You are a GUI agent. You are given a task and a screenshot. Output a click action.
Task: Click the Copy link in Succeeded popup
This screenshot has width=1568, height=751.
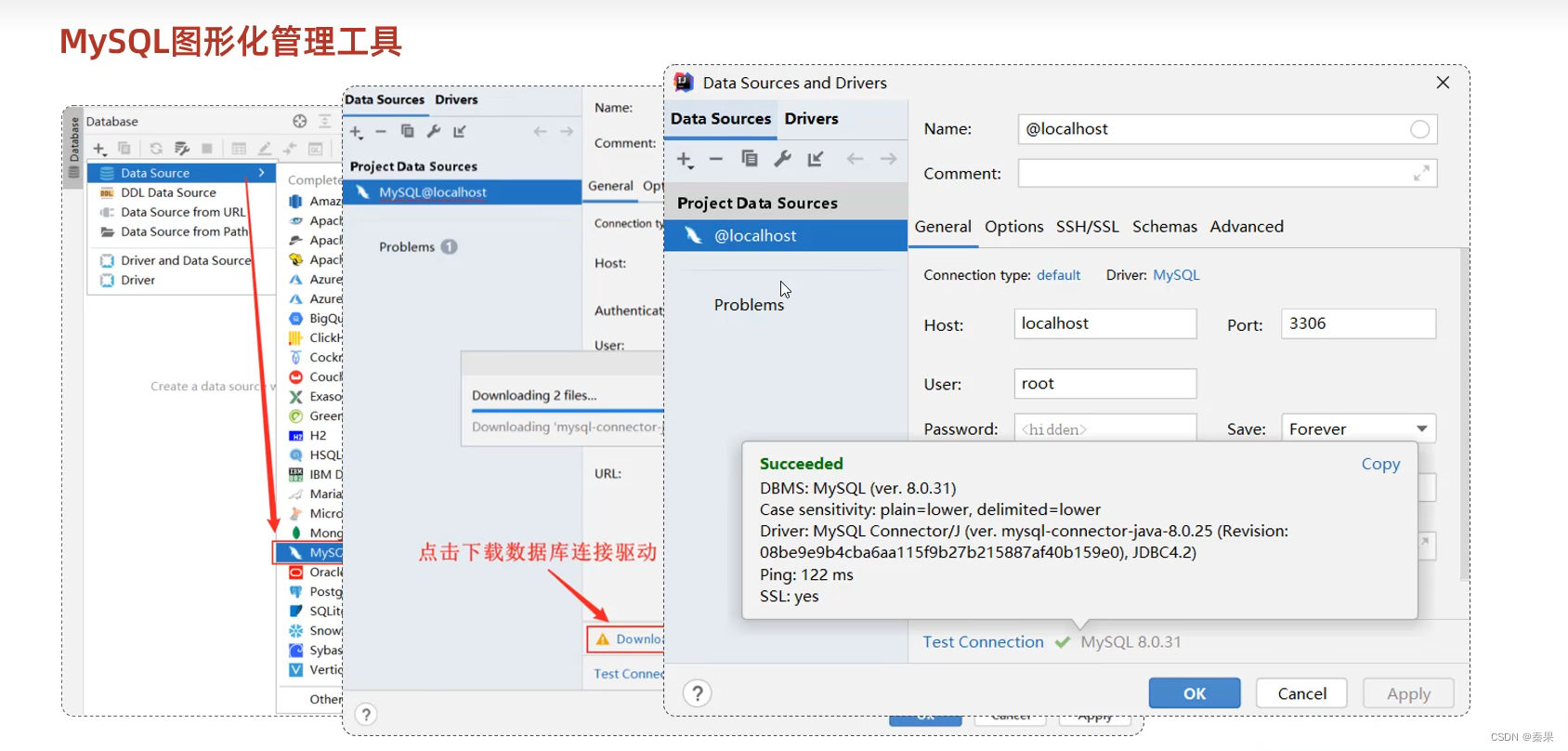tap(1380, 464)
